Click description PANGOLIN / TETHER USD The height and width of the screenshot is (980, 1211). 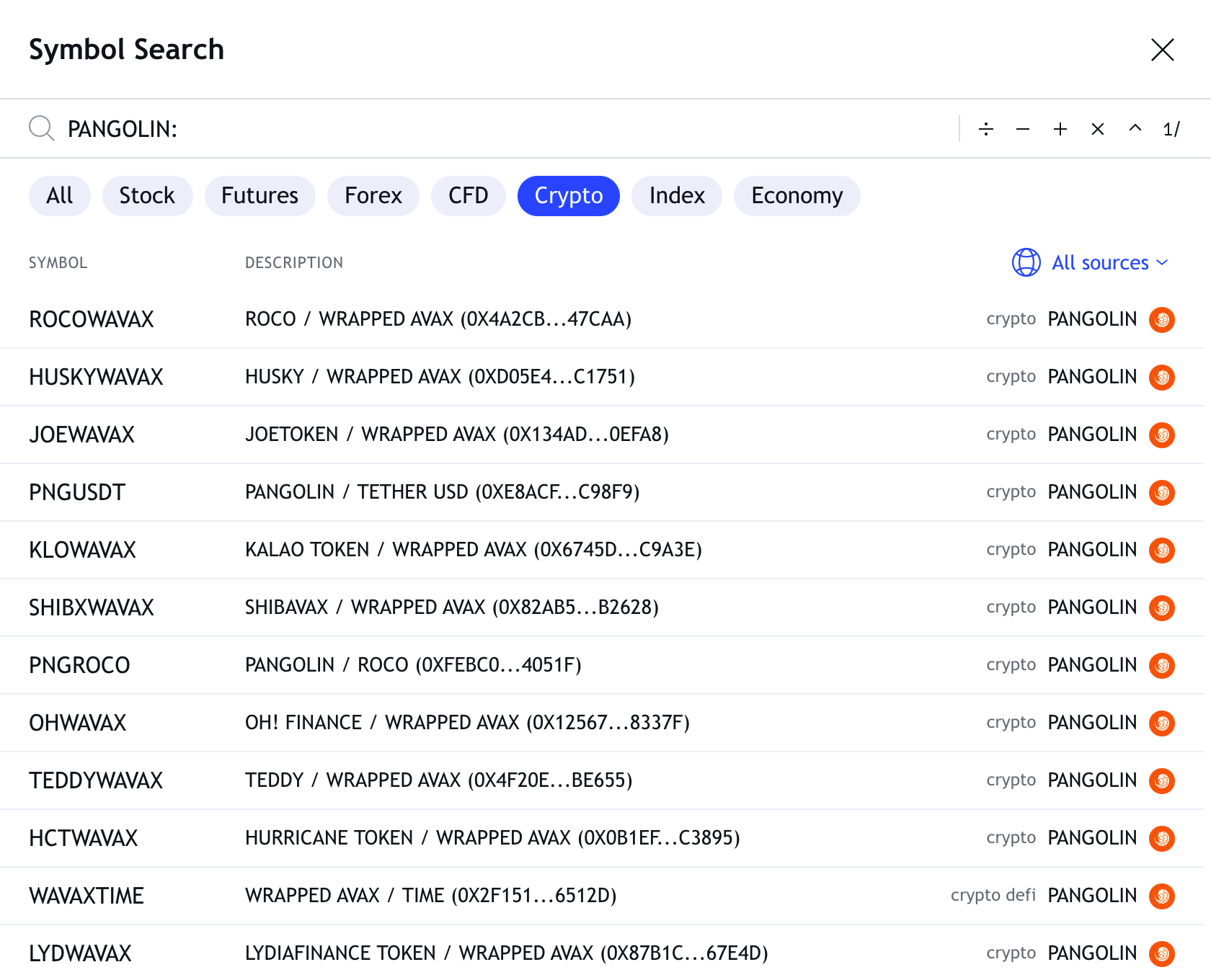coord(443,492)
